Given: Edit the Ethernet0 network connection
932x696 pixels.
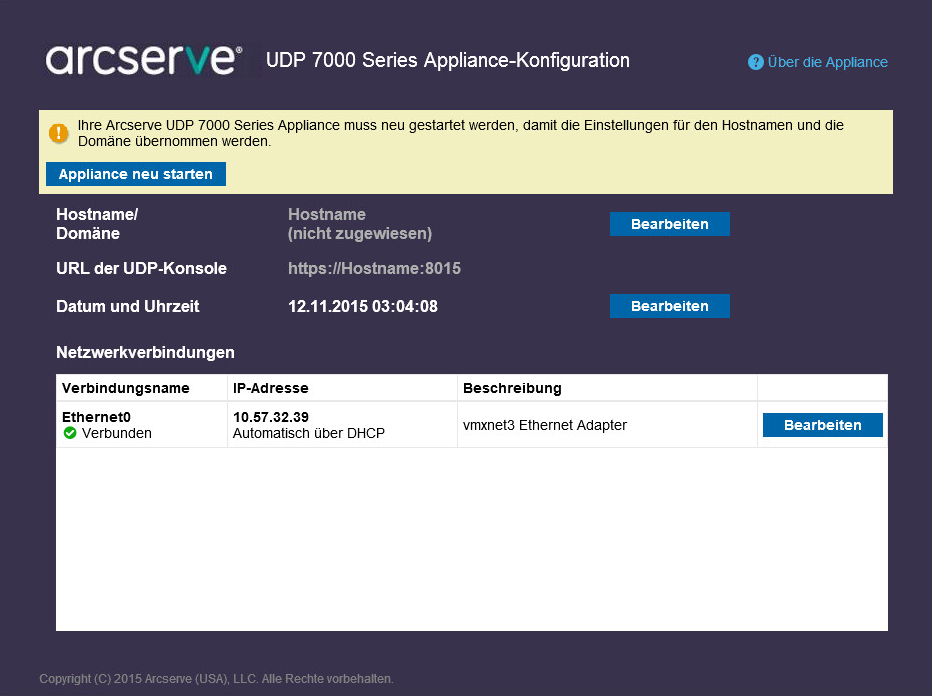Looking at the screenshot, I should [x=823, y=425].
